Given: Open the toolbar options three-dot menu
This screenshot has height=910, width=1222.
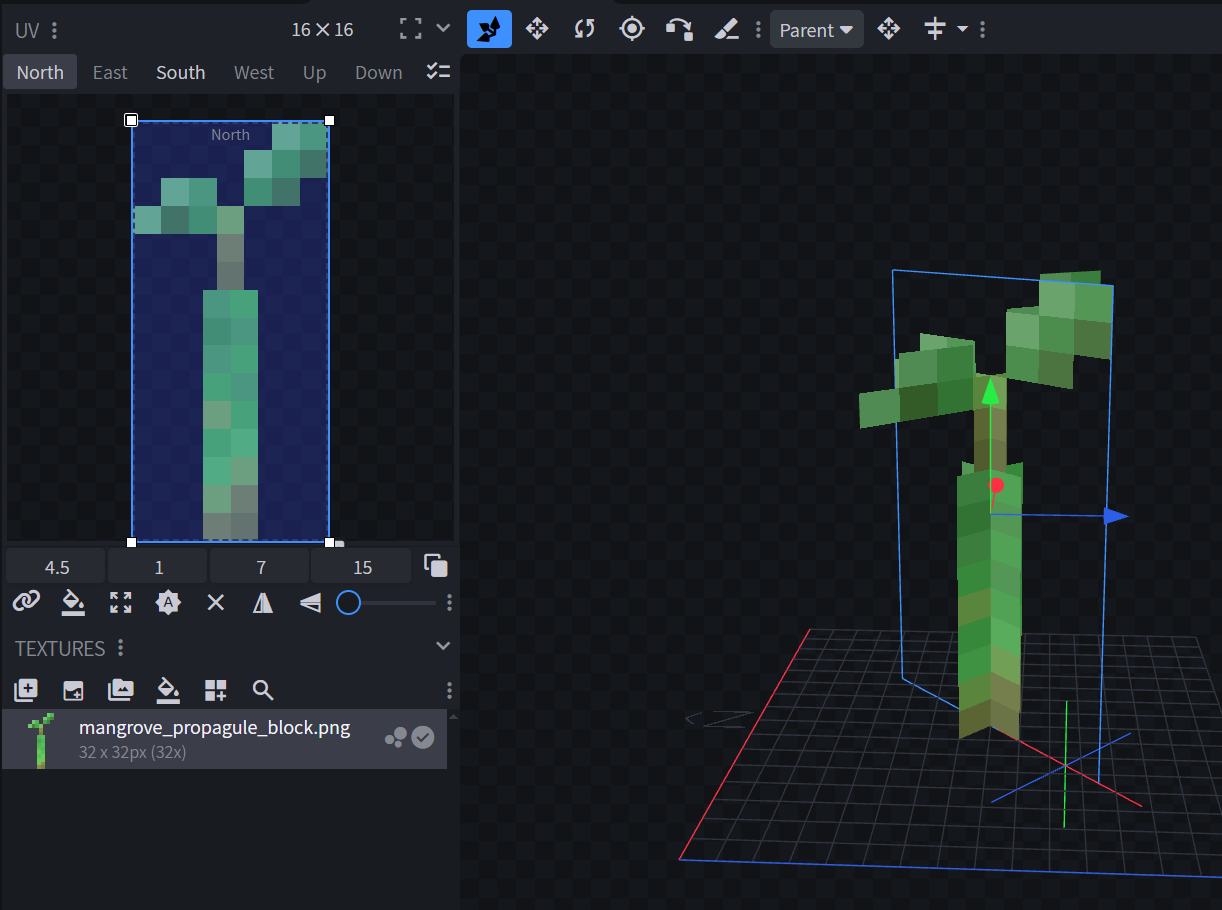Looking at the screenshot, I should 758,30.
